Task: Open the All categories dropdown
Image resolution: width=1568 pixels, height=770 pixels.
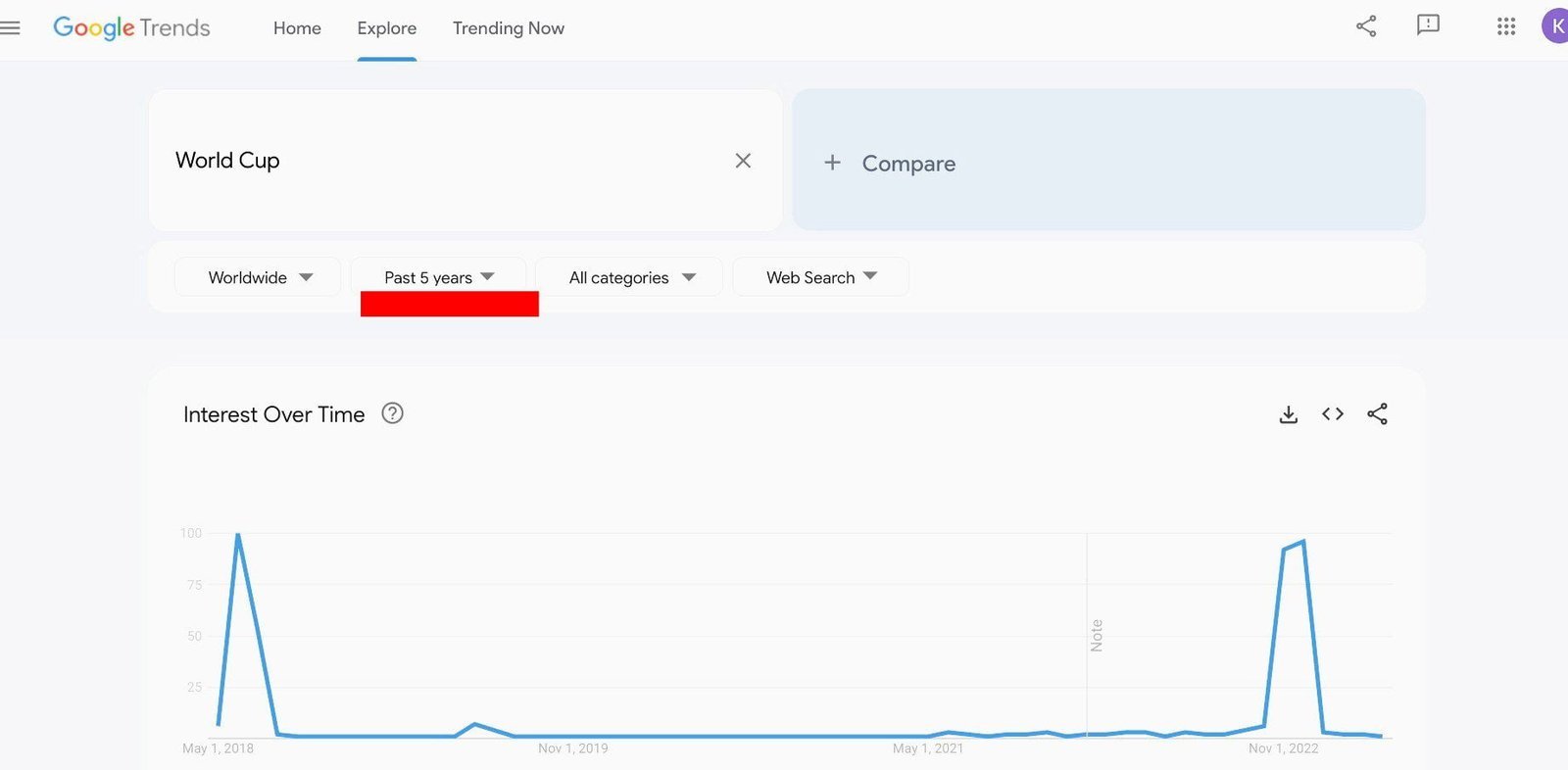Action: 629,277
